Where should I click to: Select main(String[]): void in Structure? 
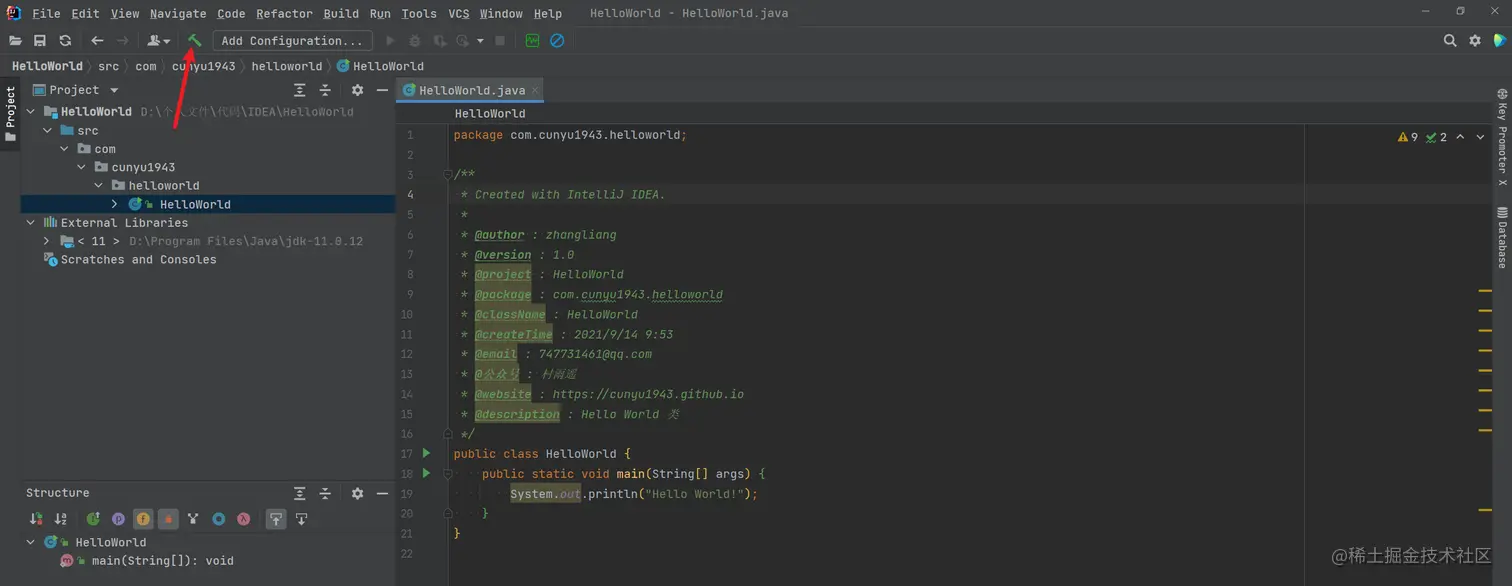click(x=162, y=561)
